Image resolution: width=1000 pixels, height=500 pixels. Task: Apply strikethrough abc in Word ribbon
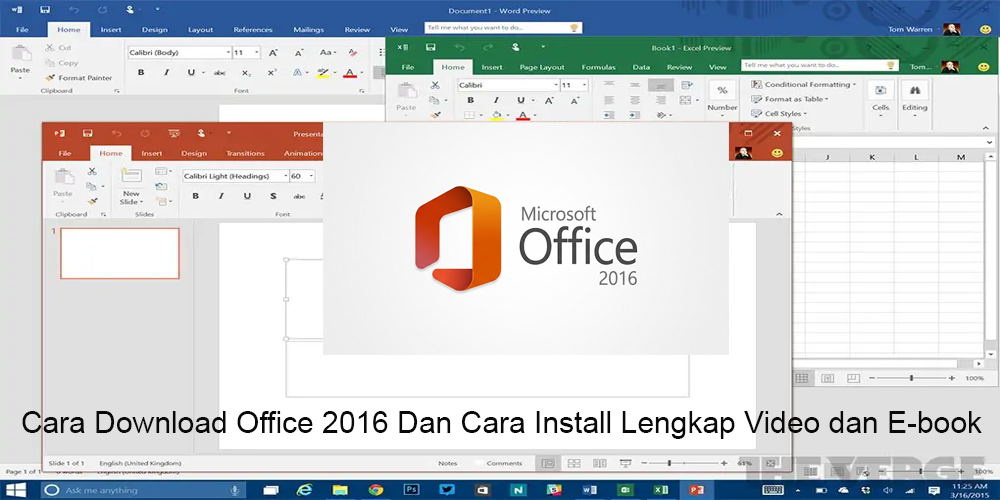coord(219,73)
